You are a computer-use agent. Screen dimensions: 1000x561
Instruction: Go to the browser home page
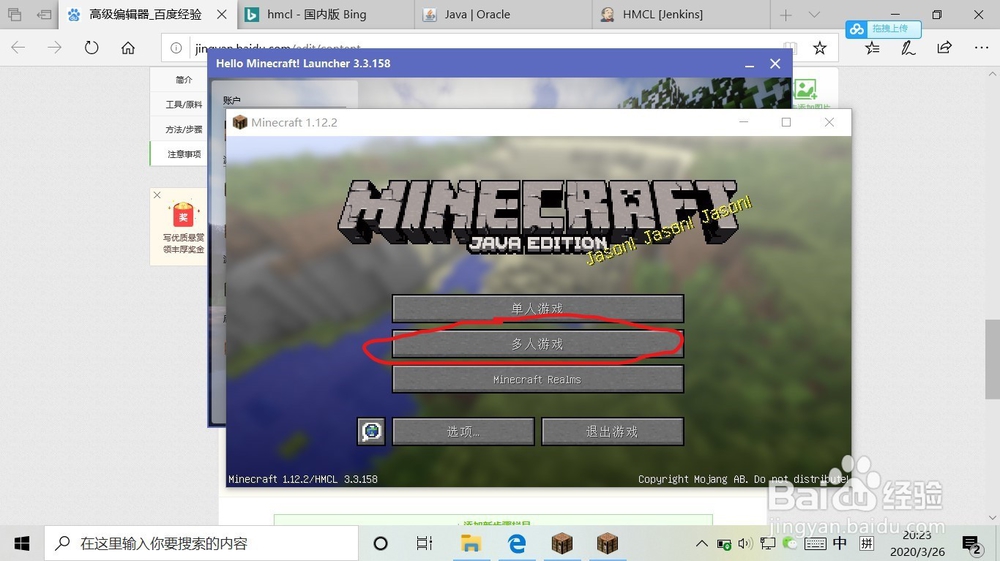point(128,47)
